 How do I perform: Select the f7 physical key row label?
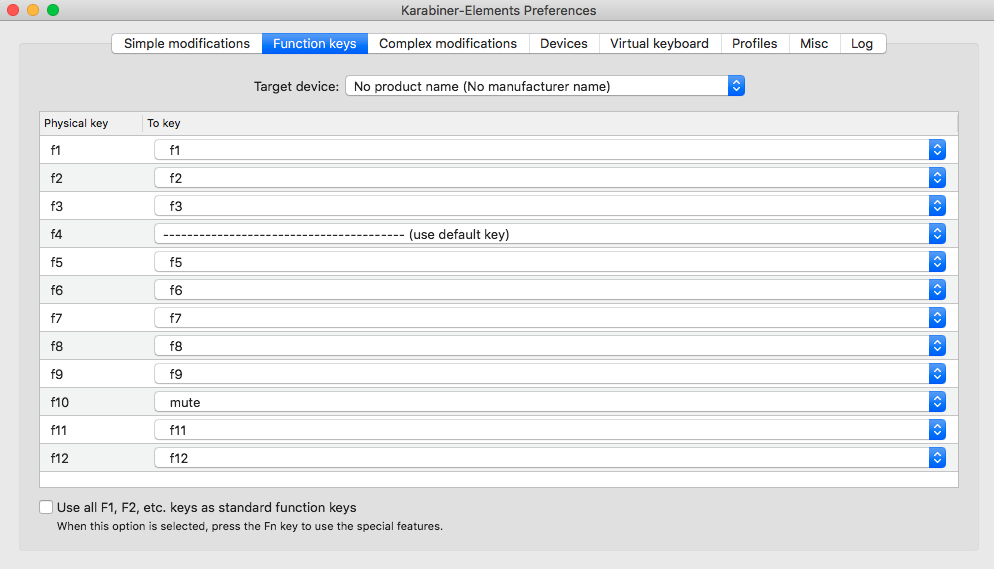point(56,318)
